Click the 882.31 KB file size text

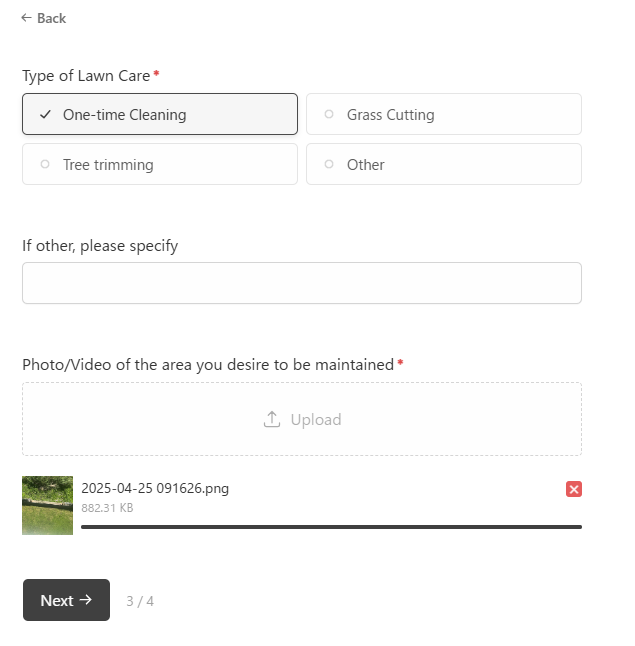tap(107, 508)
